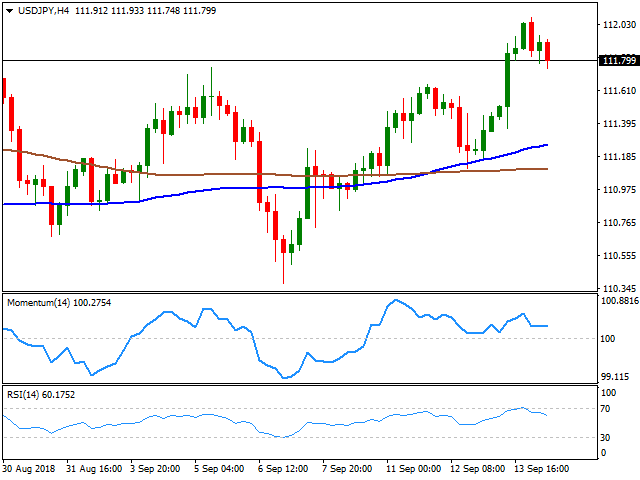640x480 pixels.
Task: Click the 12 Sep 08:00 time label
Action: (x=478, y=469)
